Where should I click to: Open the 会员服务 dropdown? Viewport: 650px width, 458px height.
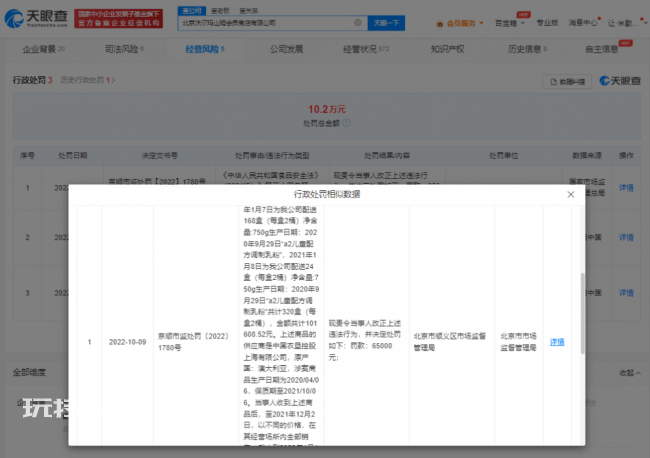coord(460,23)
